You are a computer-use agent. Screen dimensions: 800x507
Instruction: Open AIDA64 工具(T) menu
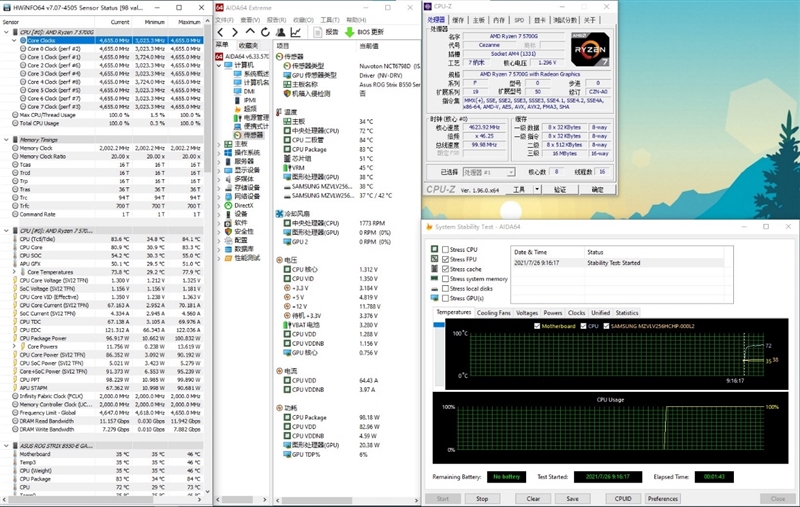point(330,20)
